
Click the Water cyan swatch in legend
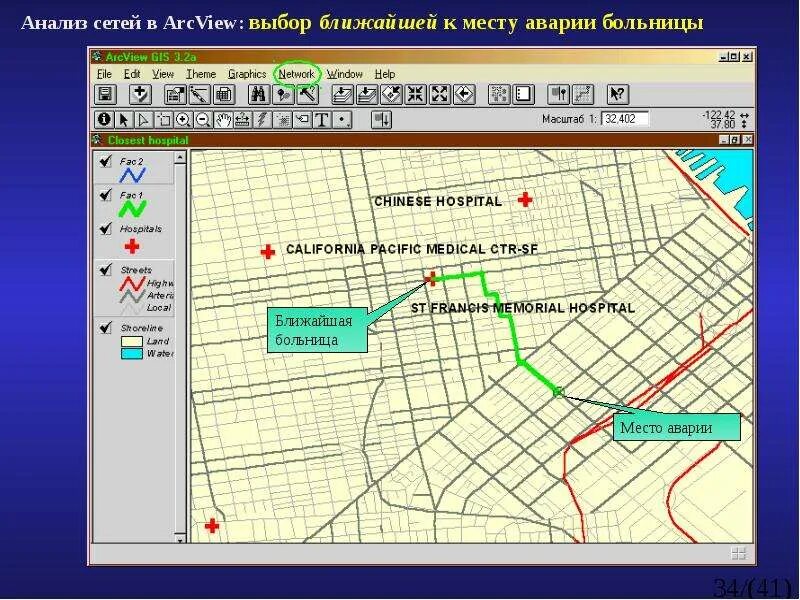tap(132, 354)
